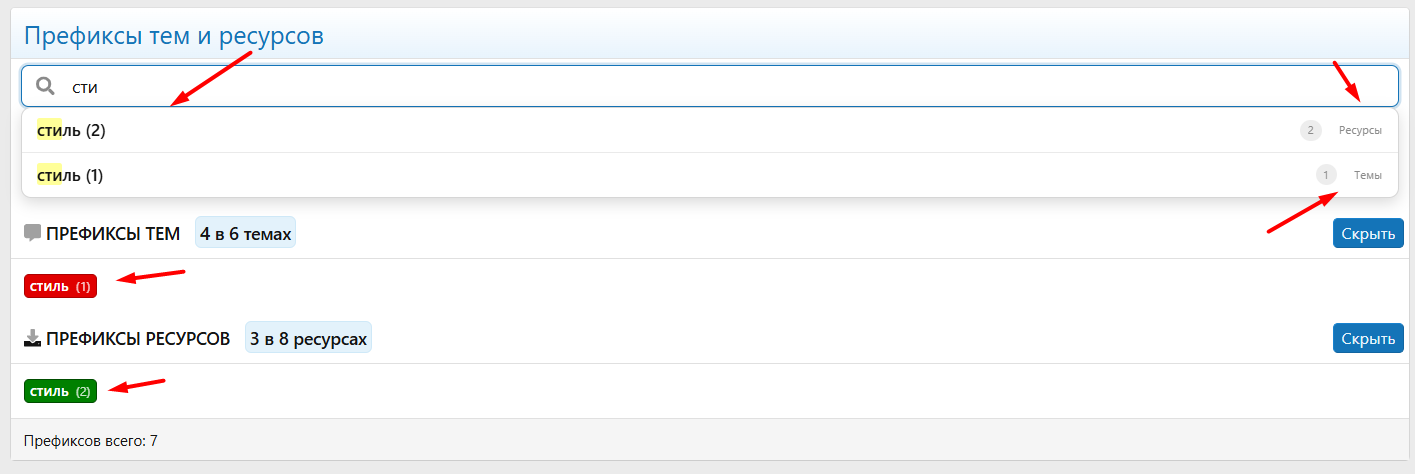Click the "Префиксы тем и ресурсов" page title
This screenshot has width=1415, height=474.
point(174,37)
